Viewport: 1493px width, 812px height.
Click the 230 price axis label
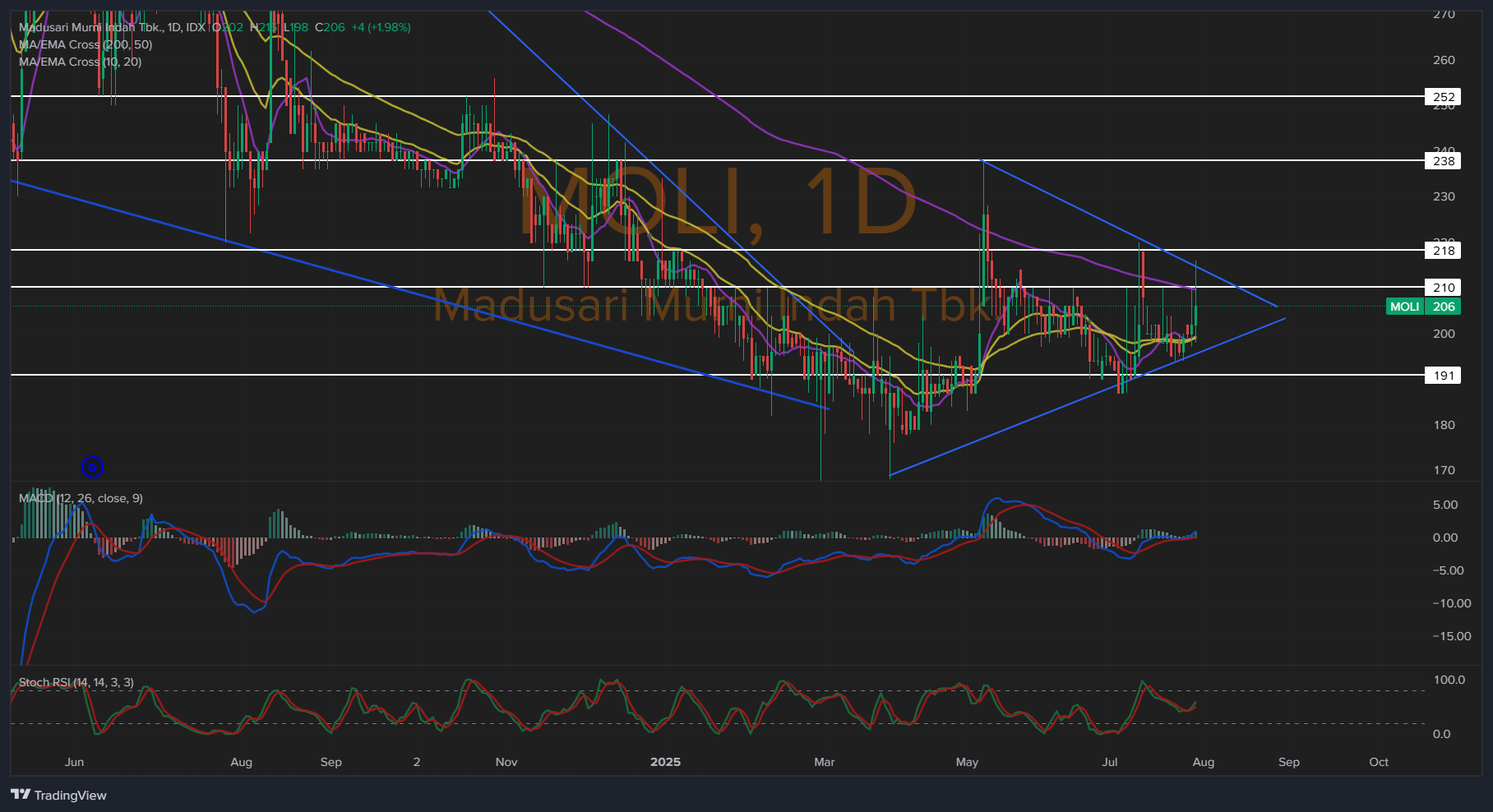pos(1444,196)
